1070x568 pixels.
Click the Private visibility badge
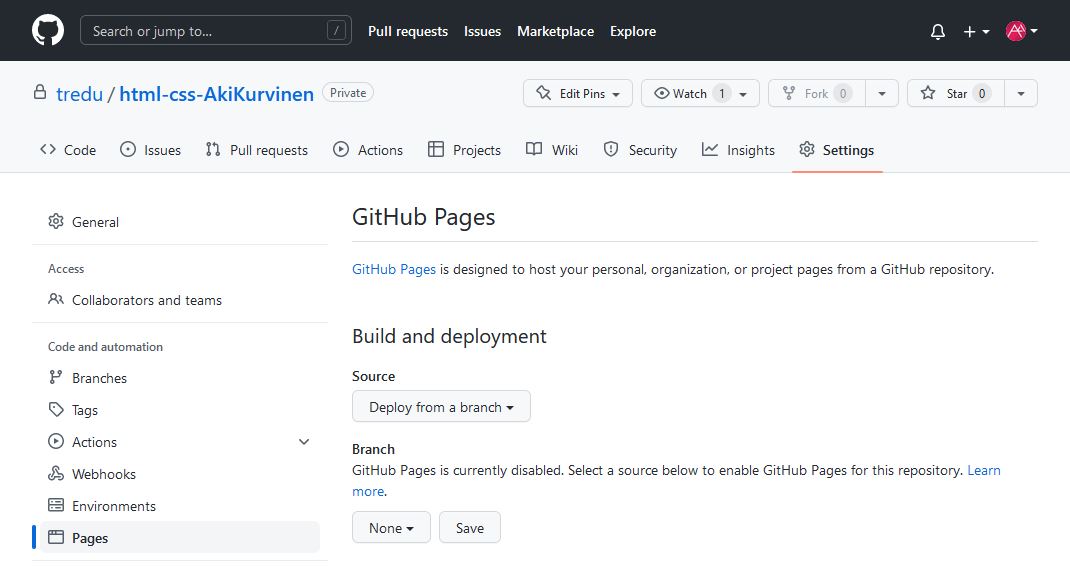348,93
